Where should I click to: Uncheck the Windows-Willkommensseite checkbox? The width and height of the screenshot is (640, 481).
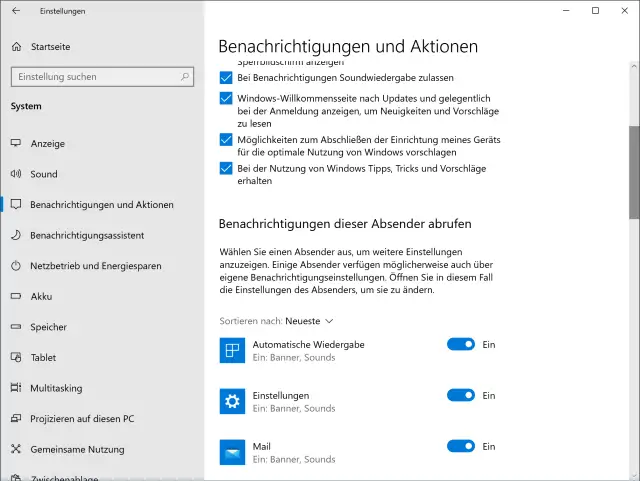tap(226, 98)
